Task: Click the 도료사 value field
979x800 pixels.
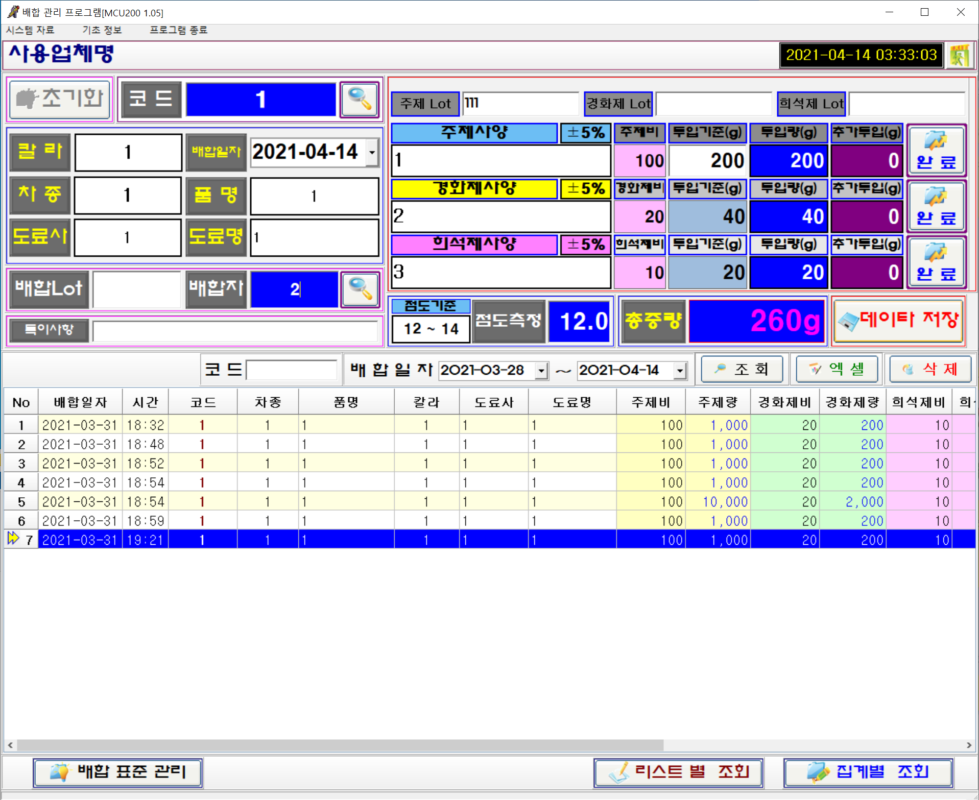Action: (x=128, y=237)
